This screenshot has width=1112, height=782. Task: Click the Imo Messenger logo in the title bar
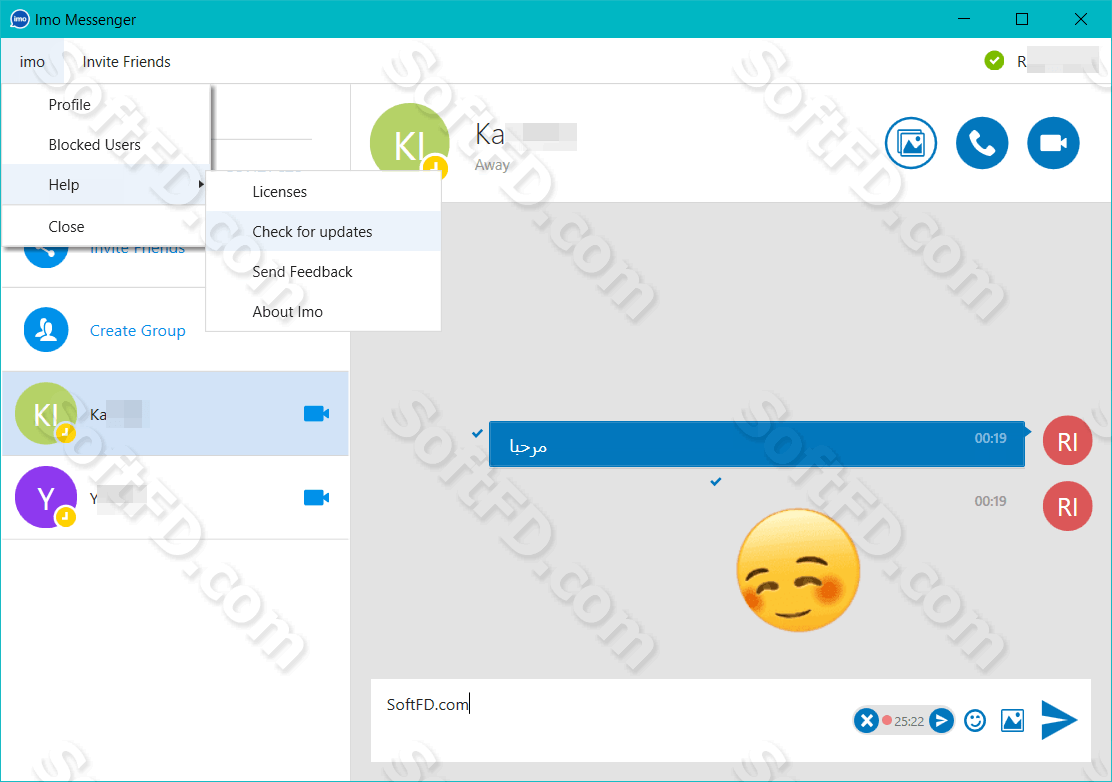coord(19,19)
